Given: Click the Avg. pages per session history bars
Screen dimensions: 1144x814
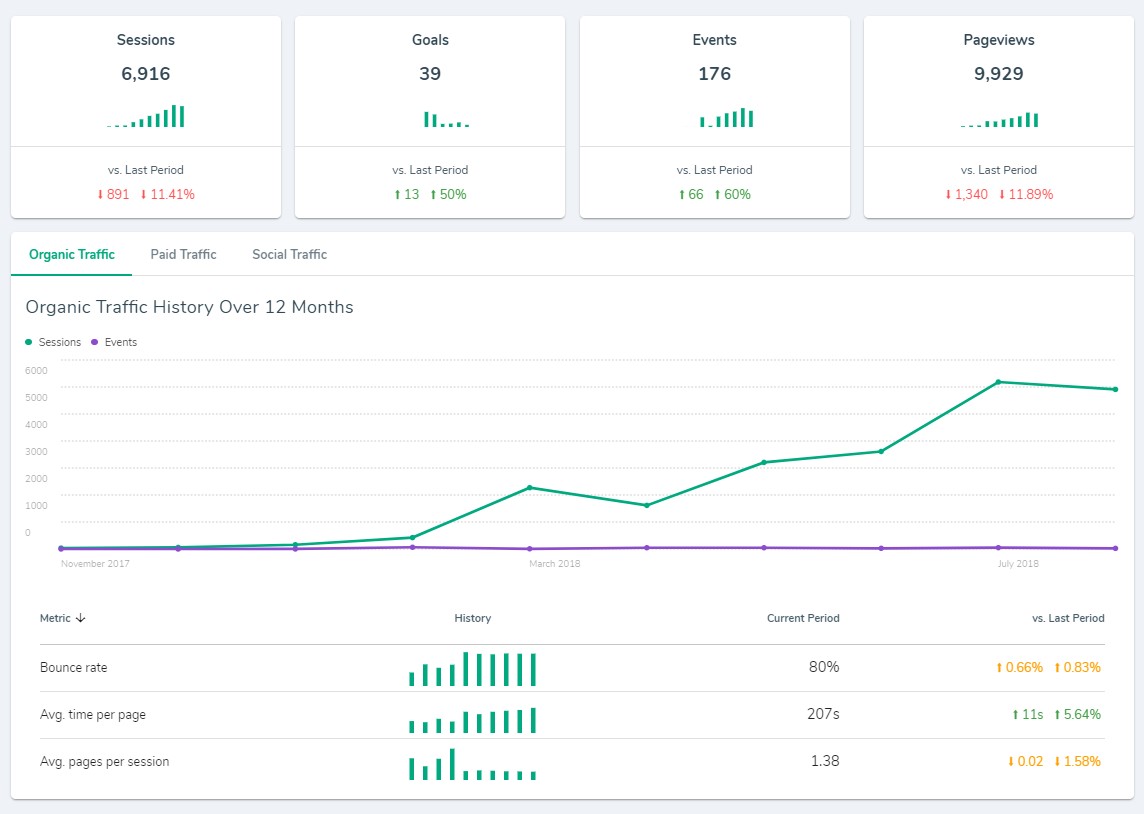Looking at the screenshot, I should pyautogui.click(x=473, y=764).
